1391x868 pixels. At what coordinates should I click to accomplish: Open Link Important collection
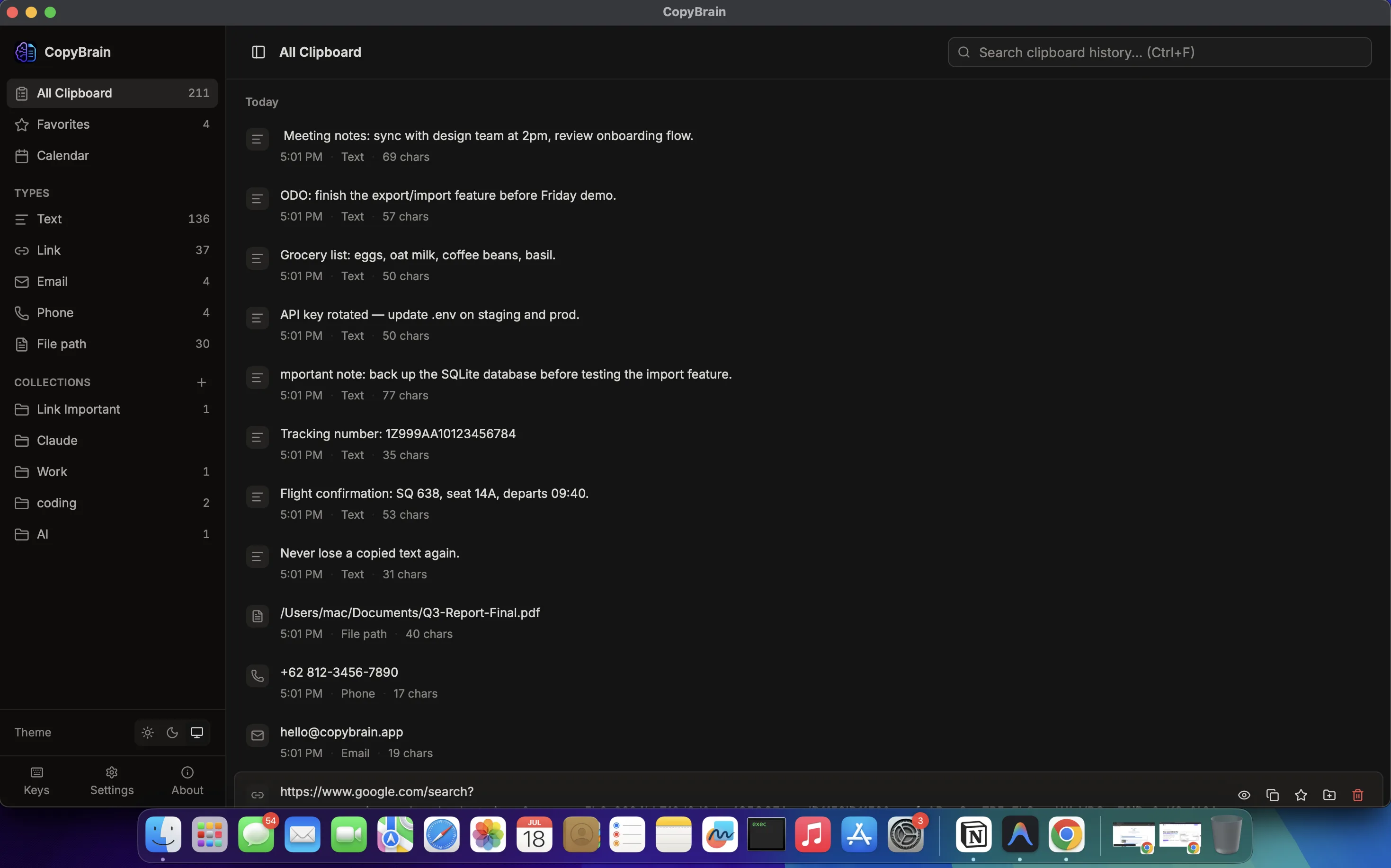point(112,409)
